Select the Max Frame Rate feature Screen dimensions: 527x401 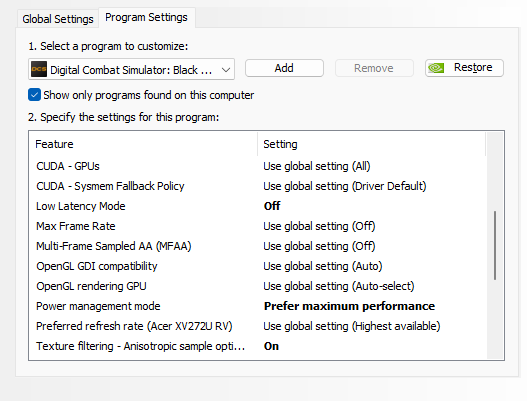tap(76, 226)
